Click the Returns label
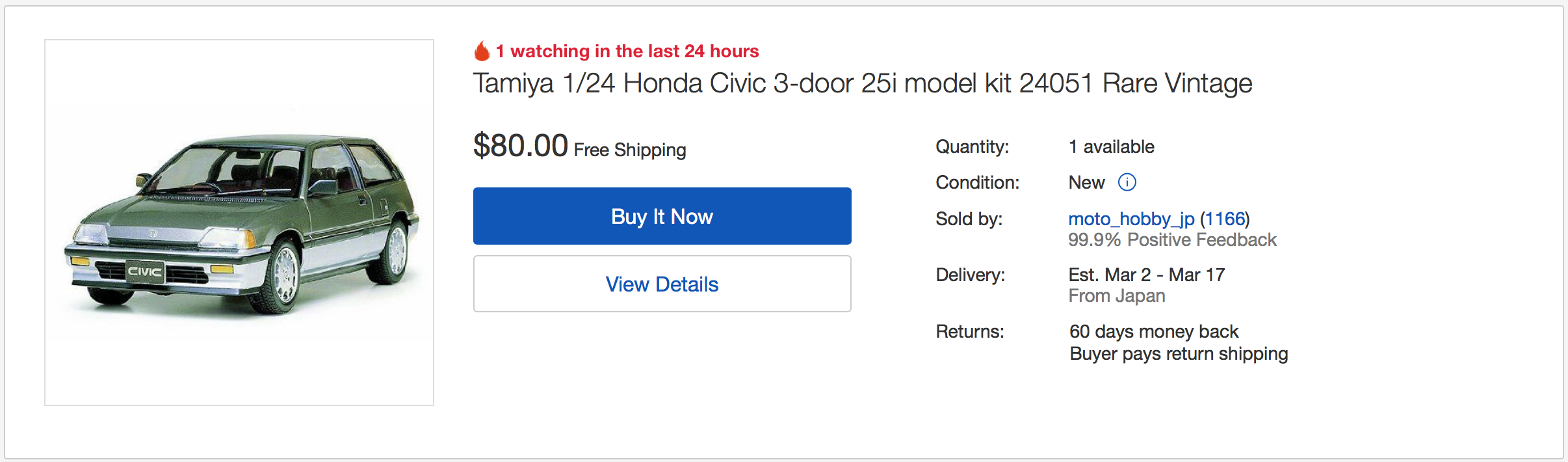This screenshot has width=1568, height=462. [x=970, y=332]
